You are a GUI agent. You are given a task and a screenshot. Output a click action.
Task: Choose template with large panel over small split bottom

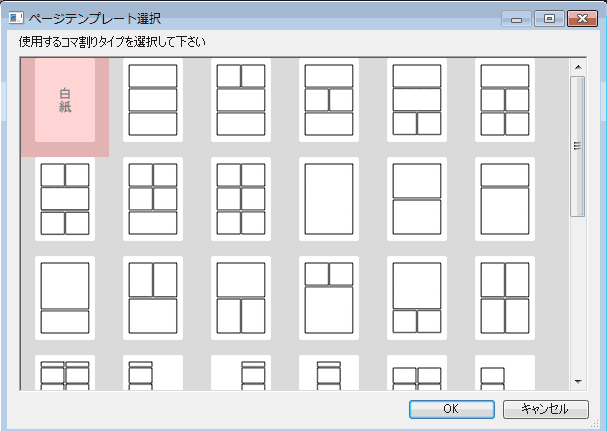[417, 298]
